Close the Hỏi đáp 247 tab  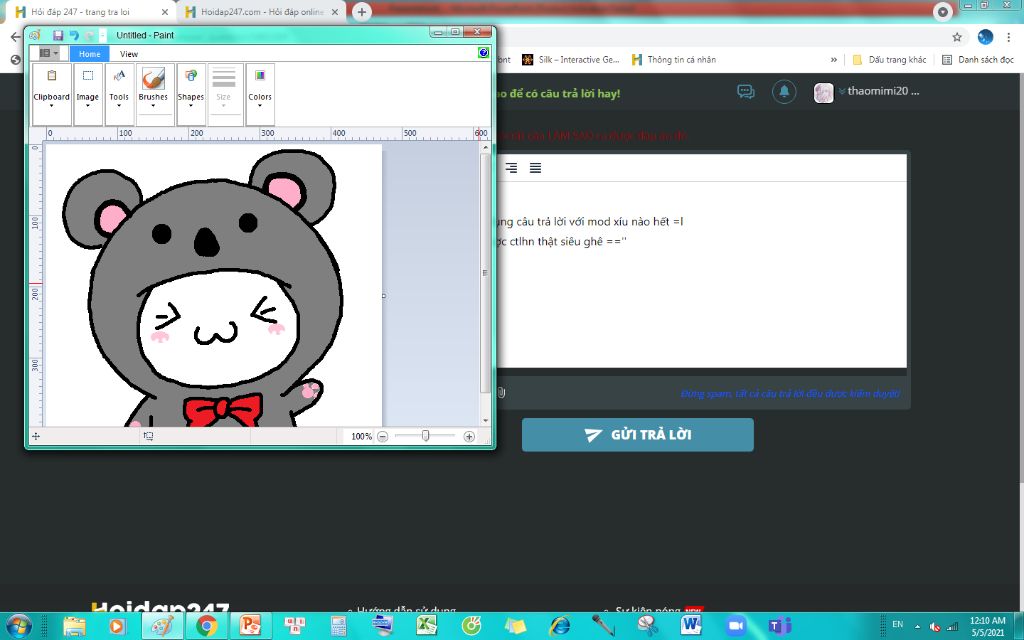click(x=165, y=12)
